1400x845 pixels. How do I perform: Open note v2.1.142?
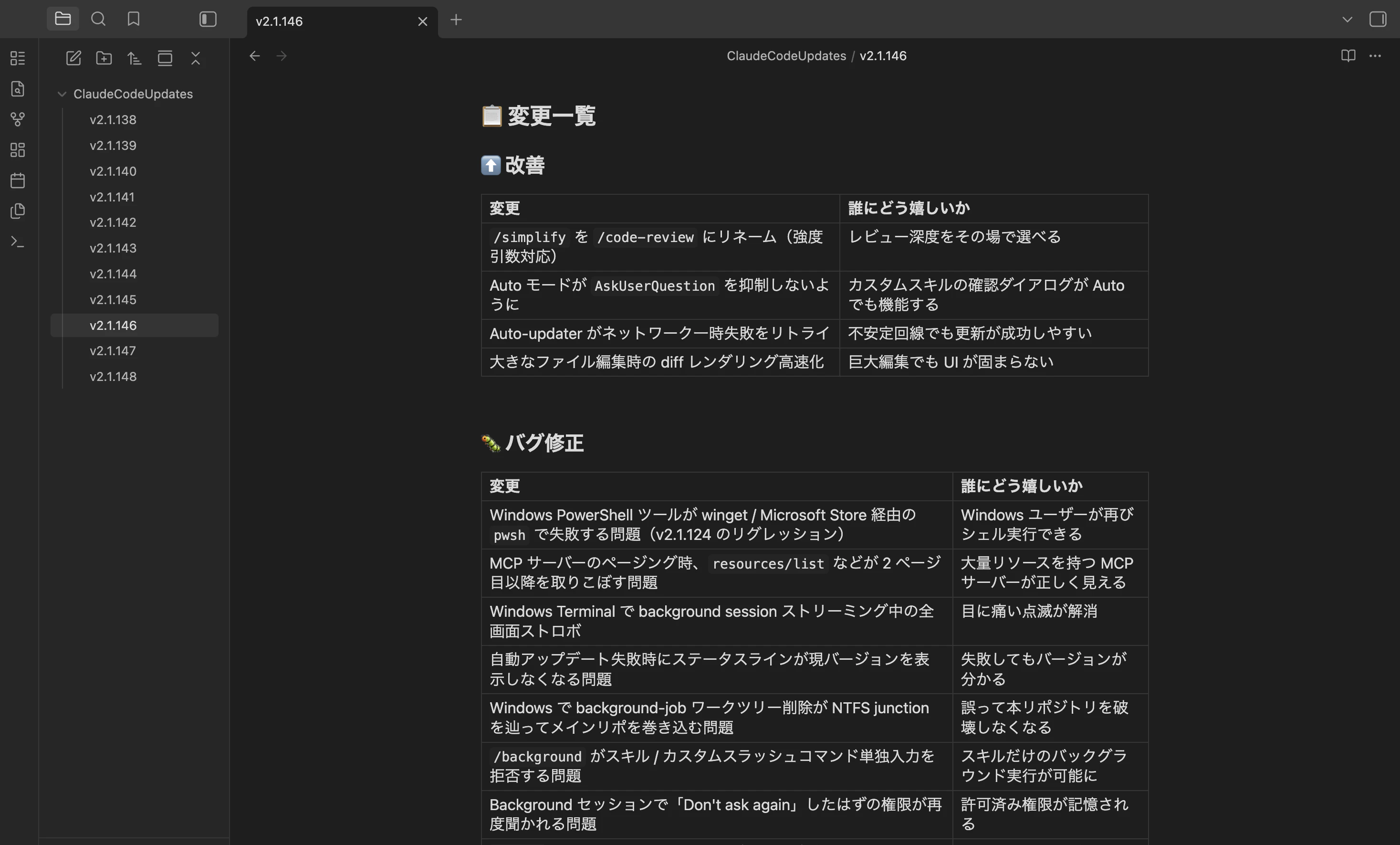tap(135, 222)
